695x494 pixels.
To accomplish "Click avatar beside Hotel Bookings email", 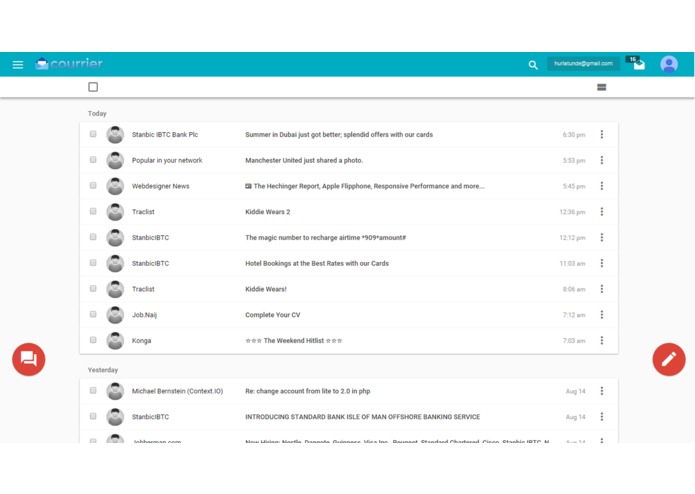I will point(115,263).
